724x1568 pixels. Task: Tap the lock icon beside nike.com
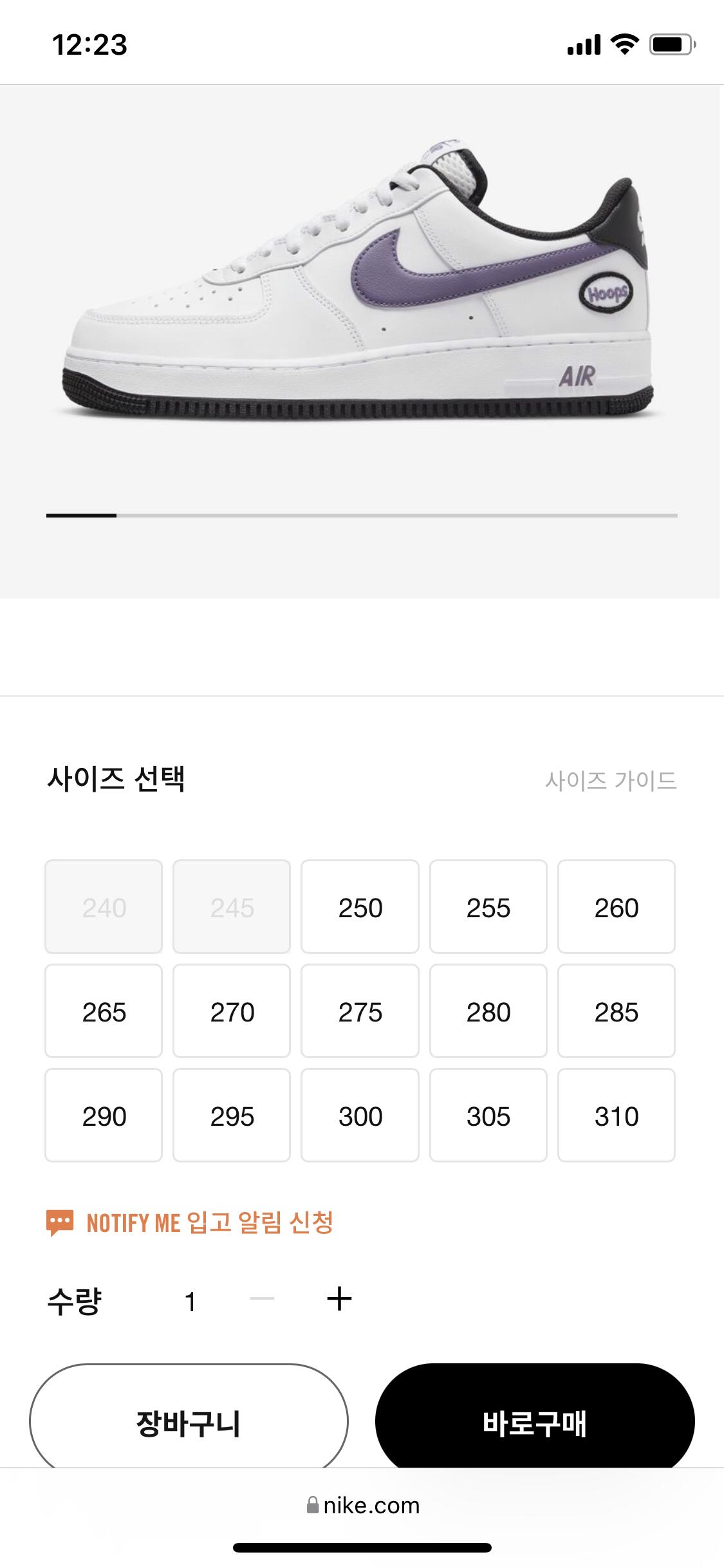pos(313,1505)
